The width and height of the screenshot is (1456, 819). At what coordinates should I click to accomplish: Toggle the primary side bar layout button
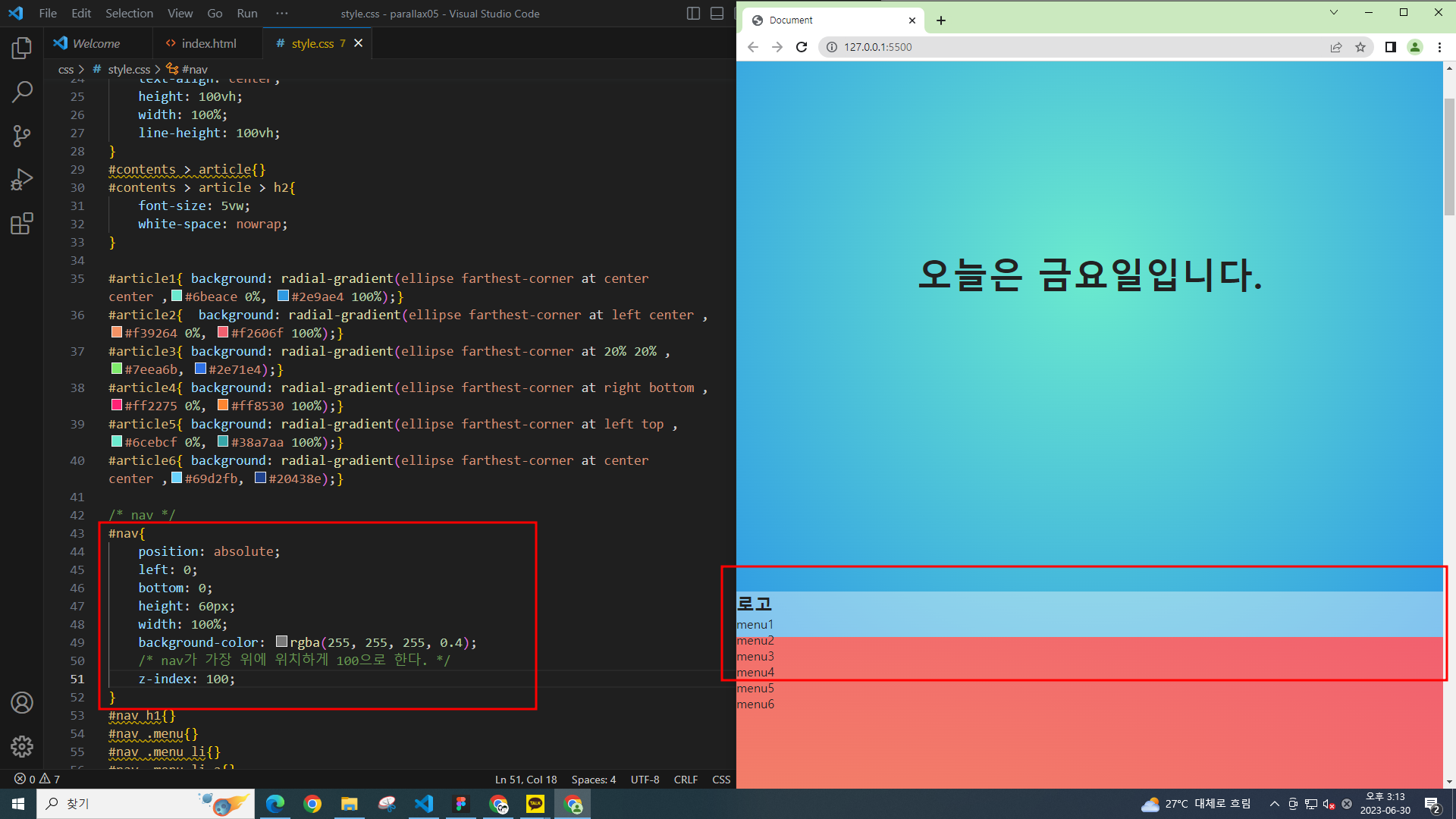(x=693, y=14)
